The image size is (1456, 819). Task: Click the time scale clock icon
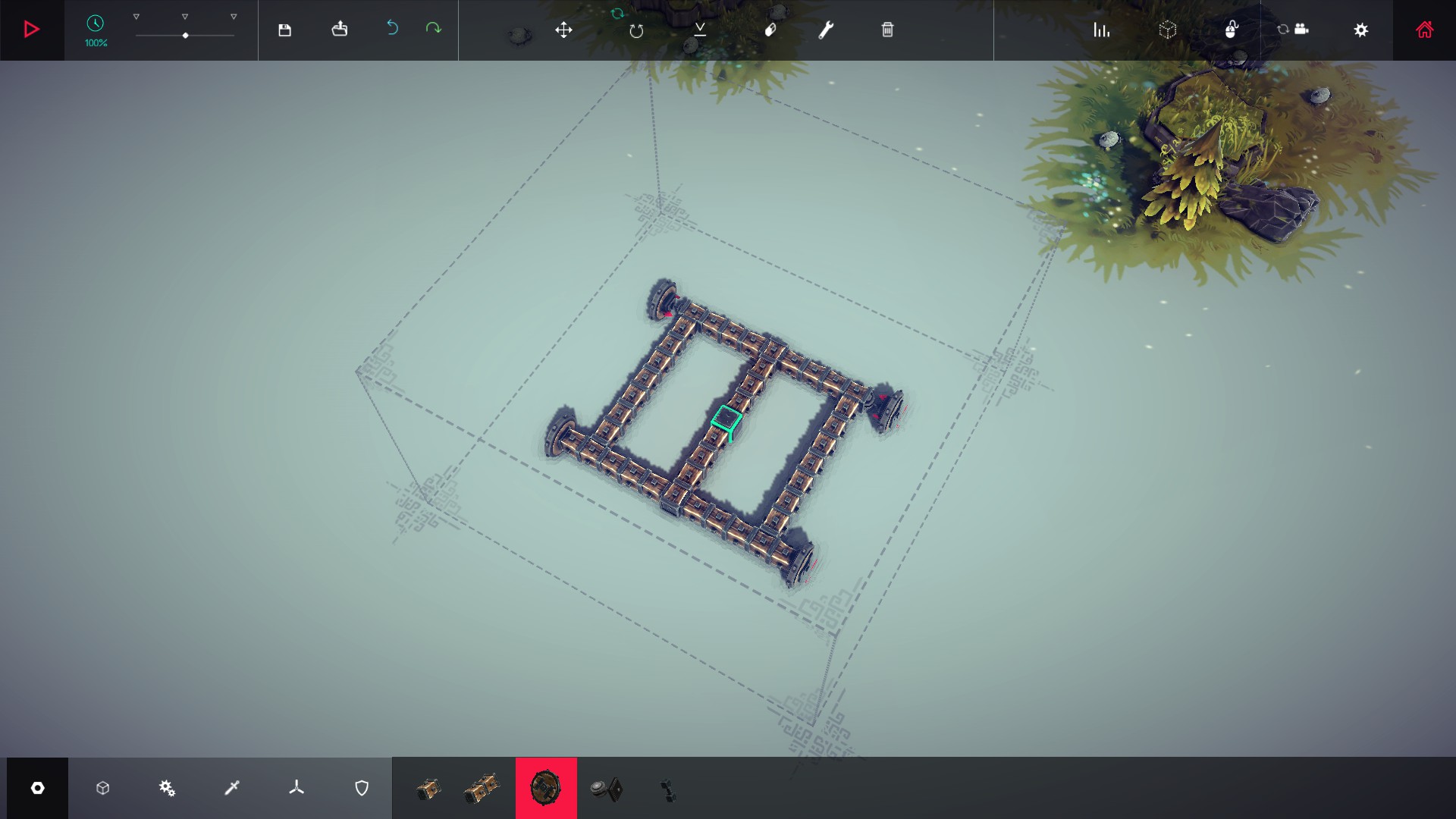click(96, 24)
